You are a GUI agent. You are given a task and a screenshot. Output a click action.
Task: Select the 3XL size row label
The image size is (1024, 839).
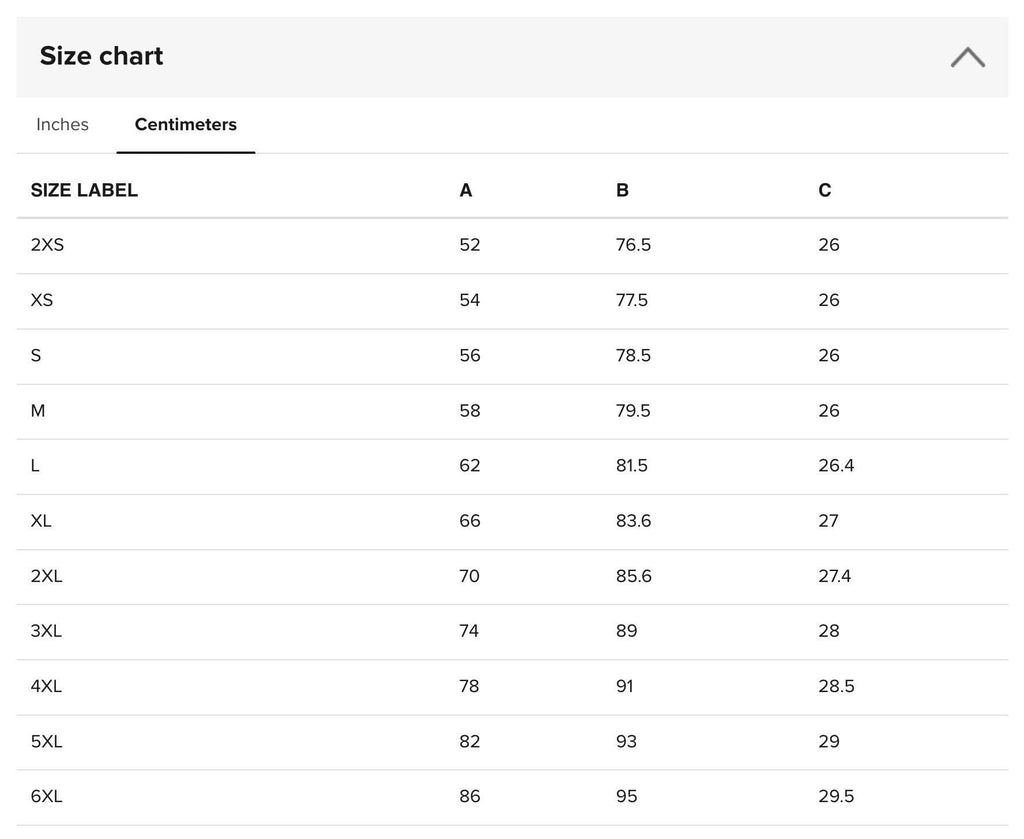click(46, 631)
